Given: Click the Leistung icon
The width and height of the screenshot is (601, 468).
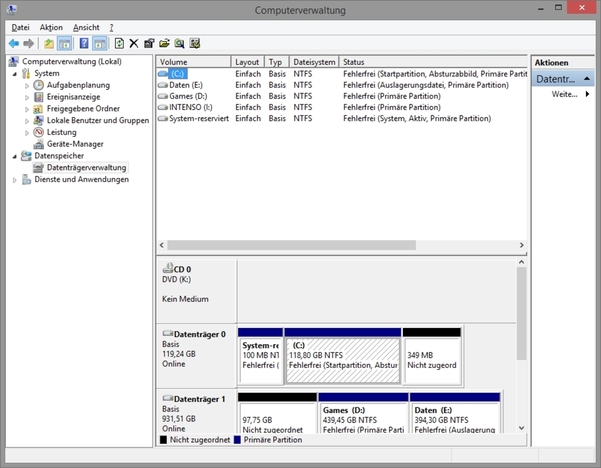Looking at the screenshot, I should click(x=38, y=132).
